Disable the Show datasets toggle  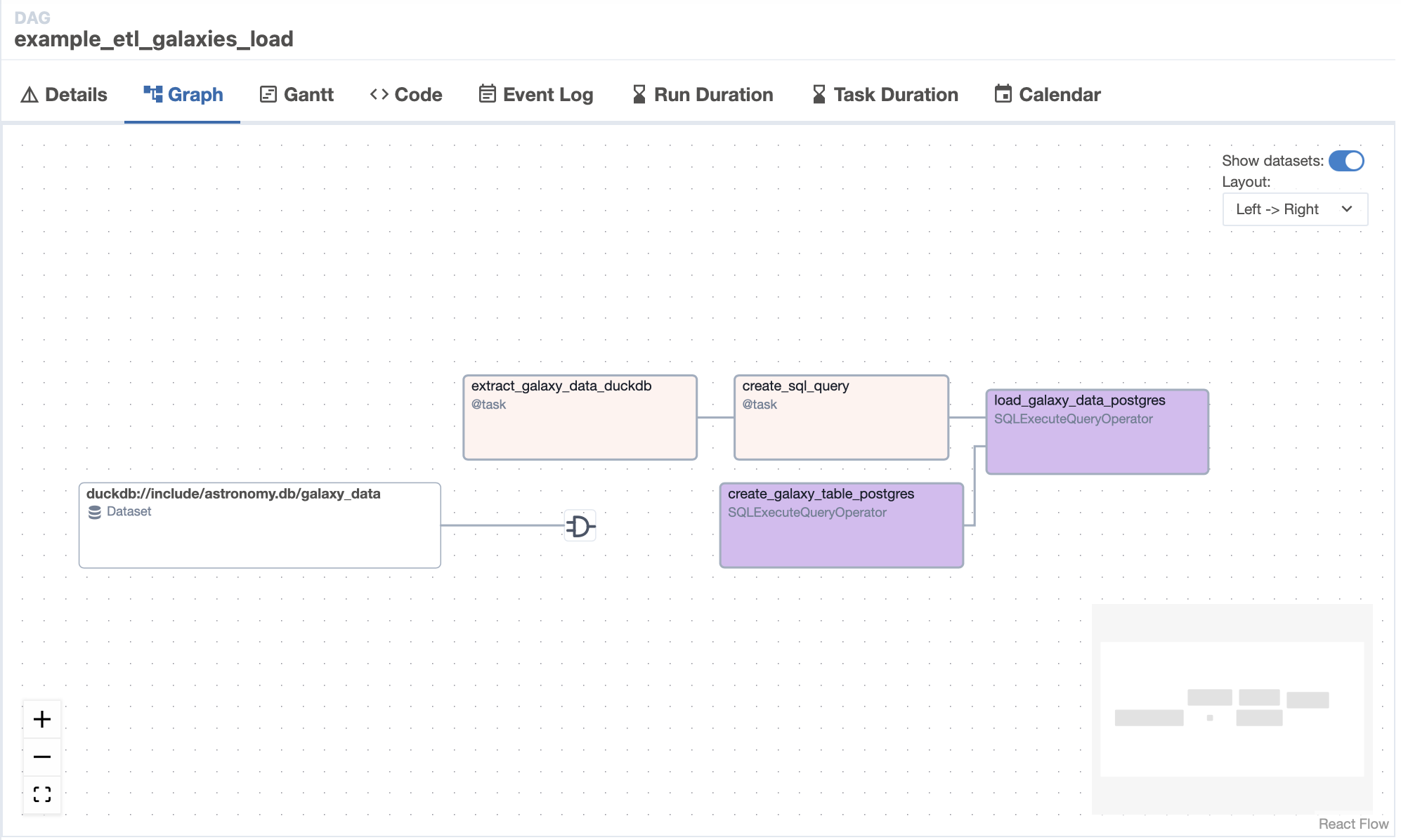pyautogui.click(x=1345, y=161)
